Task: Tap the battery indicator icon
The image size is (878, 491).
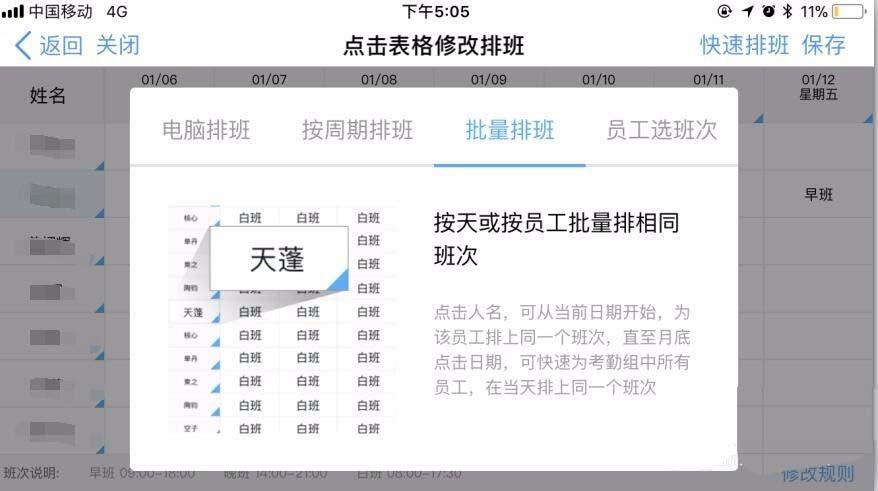Action: click(849, 11)
